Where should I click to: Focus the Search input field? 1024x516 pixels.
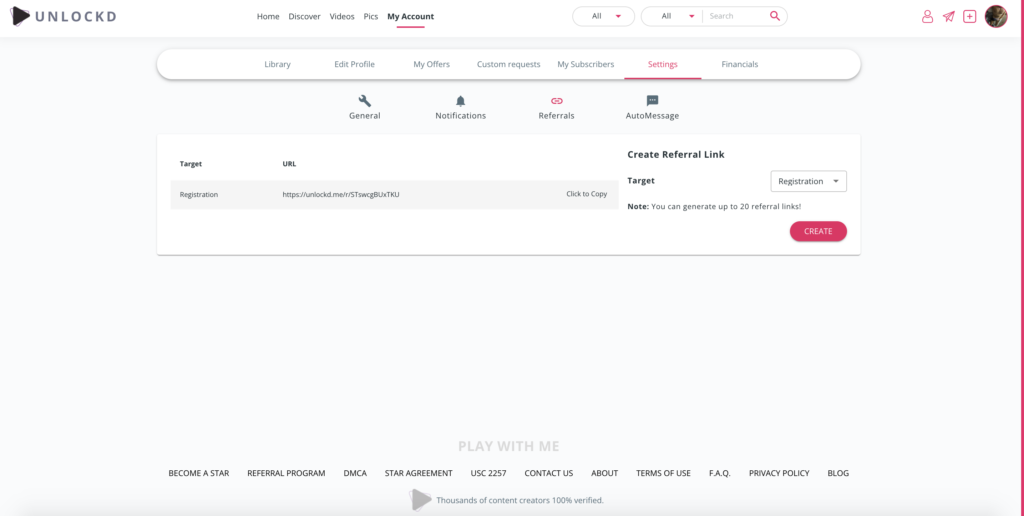736,16
